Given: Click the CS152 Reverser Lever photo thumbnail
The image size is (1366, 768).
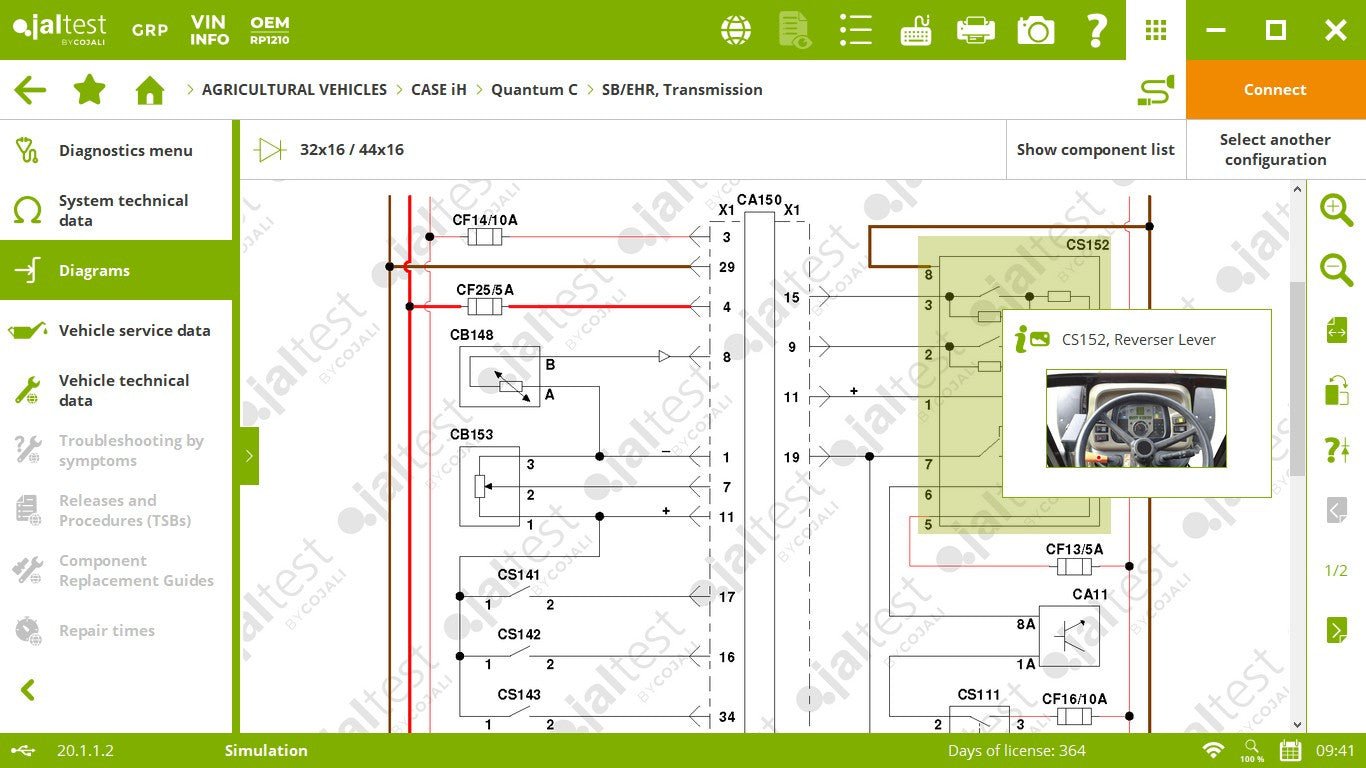Looking at the screenshot, I should tap(1135, 420).
